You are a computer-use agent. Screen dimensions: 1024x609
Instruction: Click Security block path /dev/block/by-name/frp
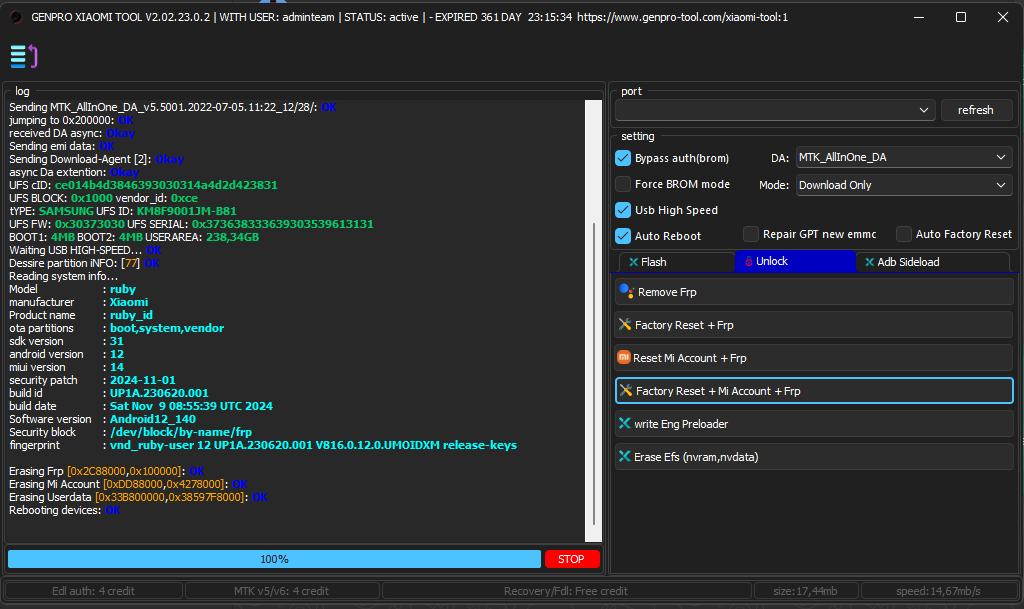click(x=181, y=432)
